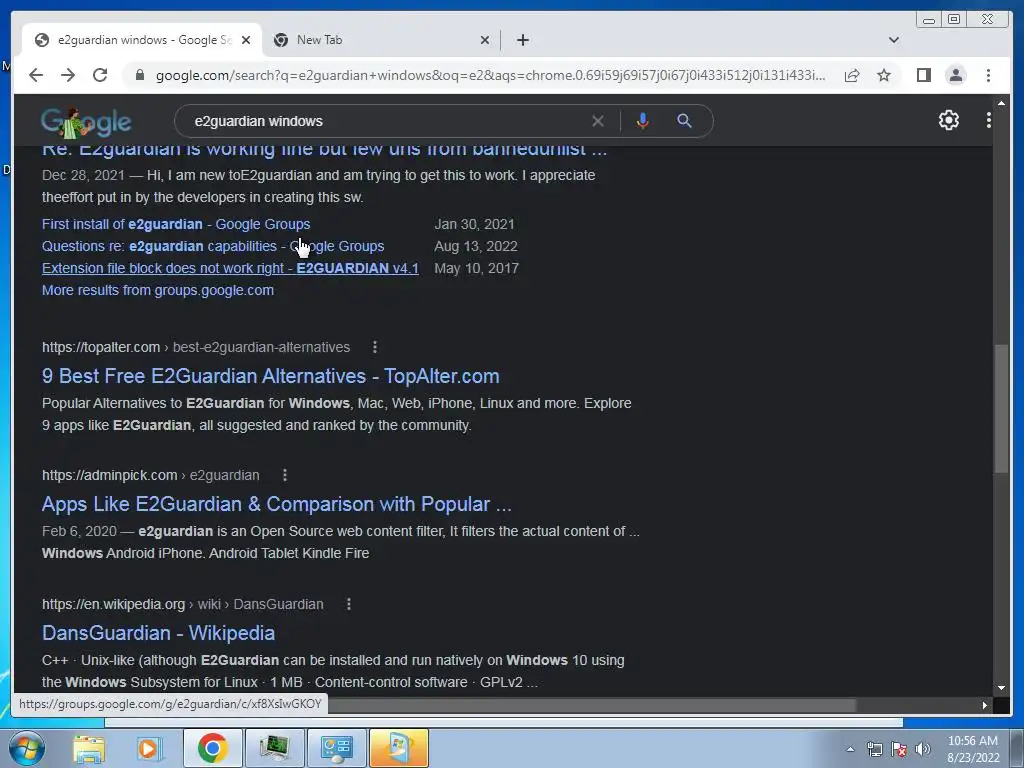Open Windows Media Player from taskbar

(149, 748)
